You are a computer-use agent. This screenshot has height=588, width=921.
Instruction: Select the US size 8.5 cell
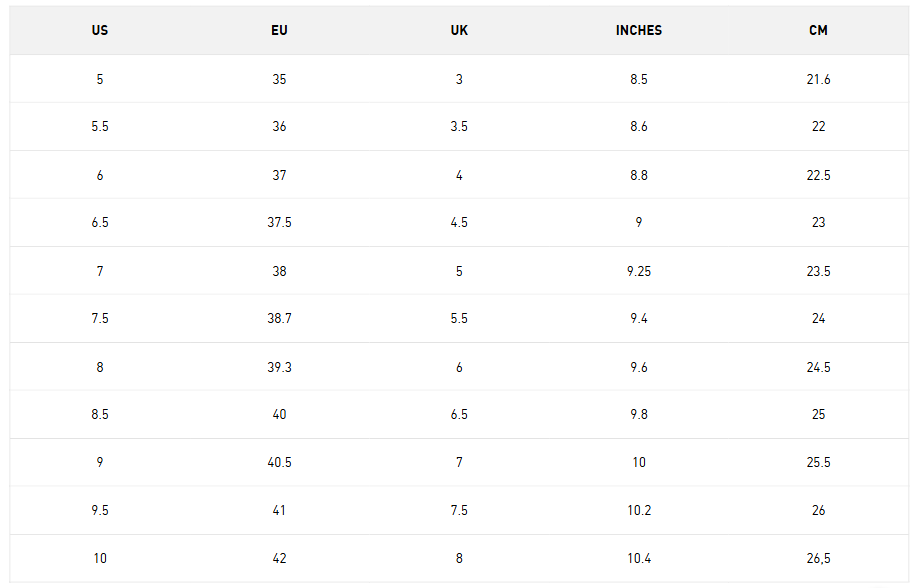(100, 415)
